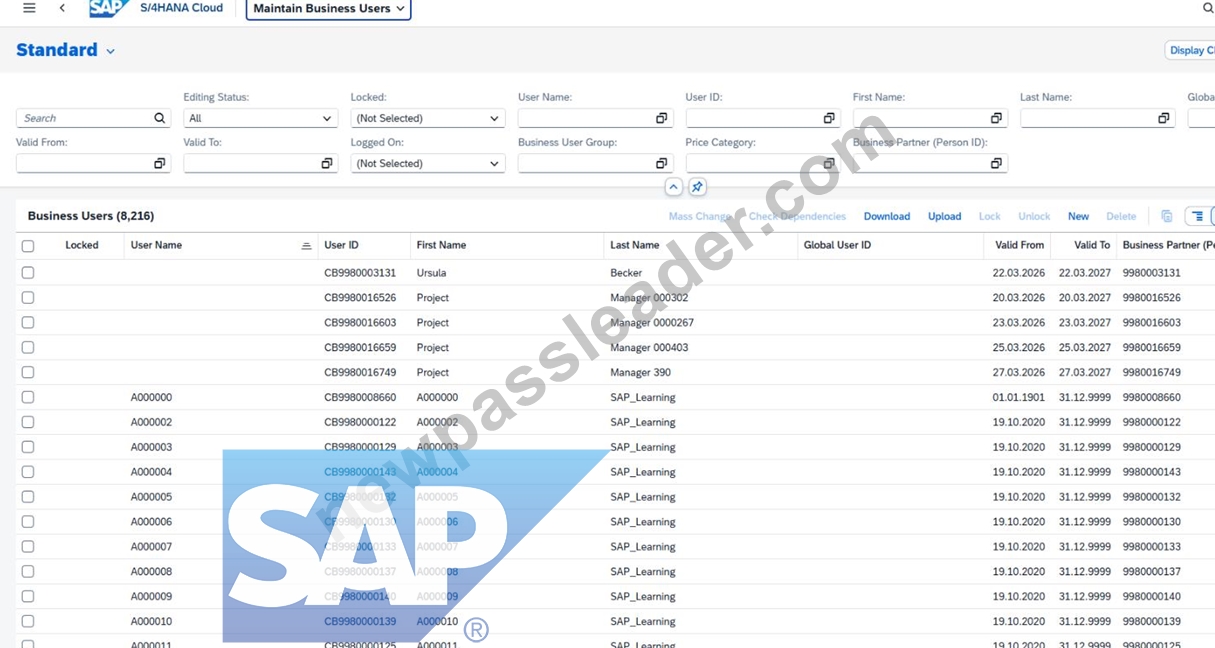Toggle the select-all rows checkbox
The image size is (1215, 648).
tap(28, 246)
